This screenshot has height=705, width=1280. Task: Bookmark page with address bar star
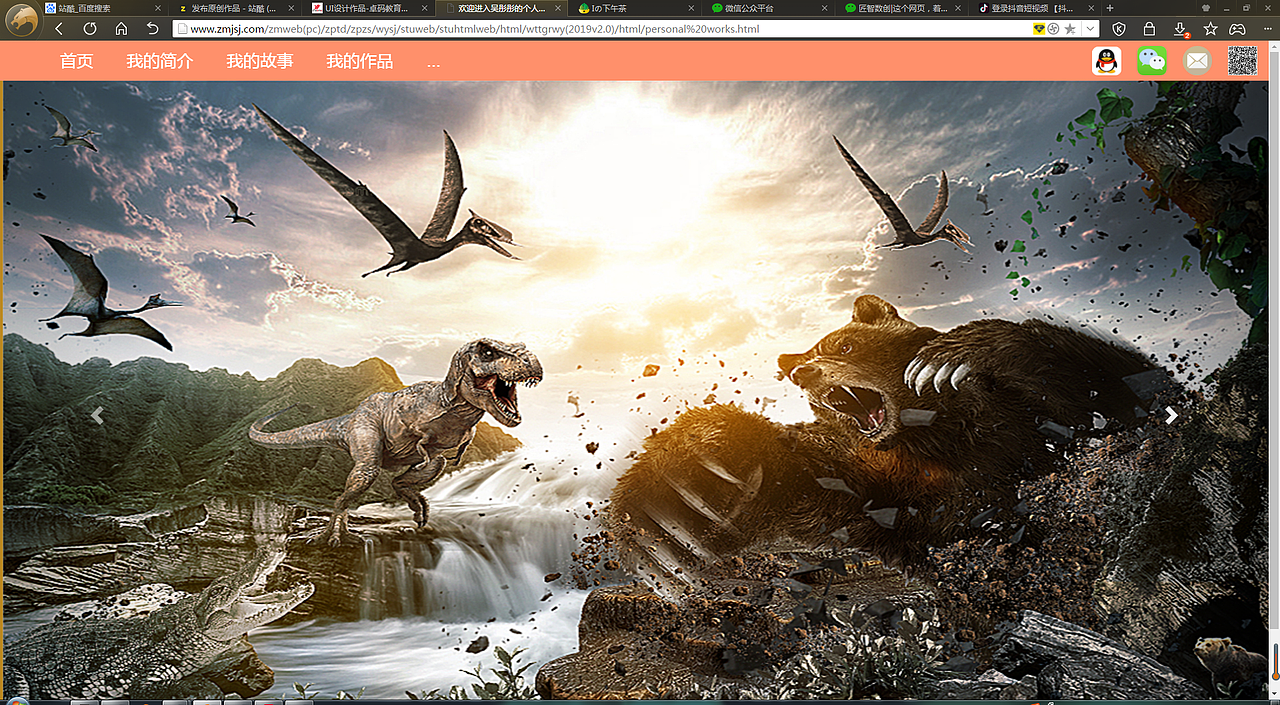(1070, 29)
